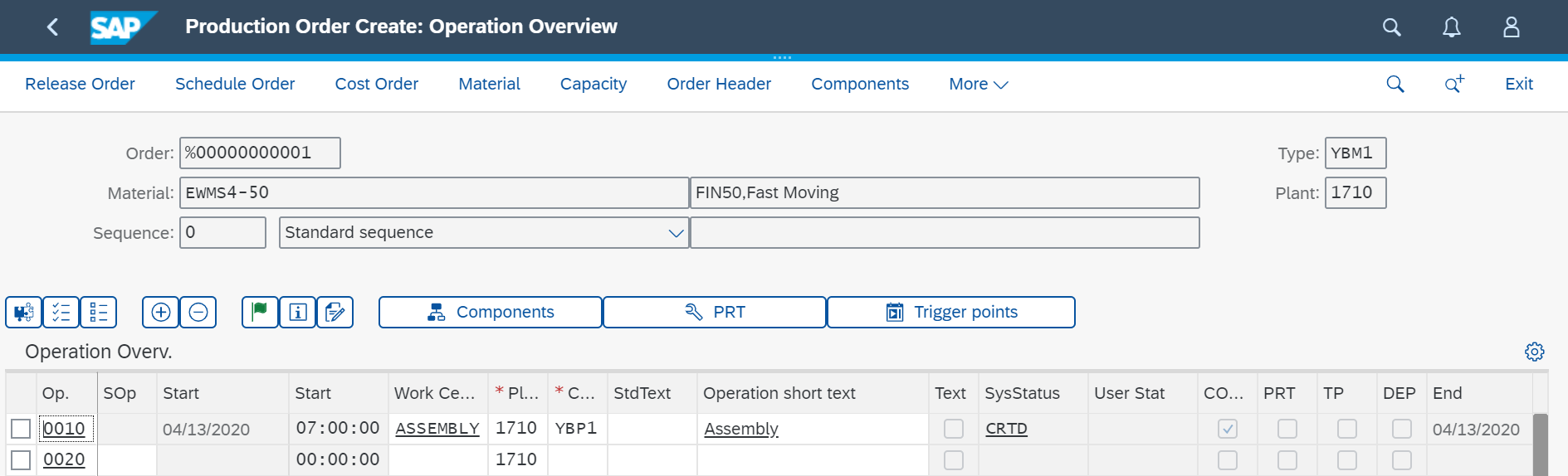Viewport: 1568px width, 476px height.
Task: Click the Operation short text column header
Action: tap(813, 393)
